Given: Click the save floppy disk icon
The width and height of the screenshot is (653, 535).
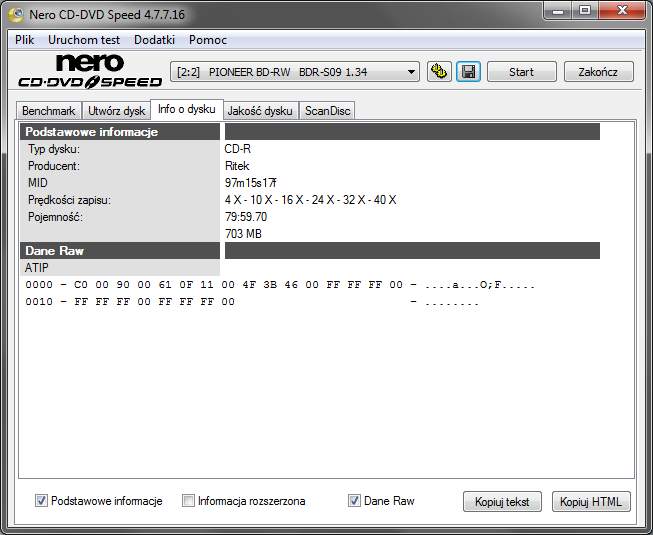Looking at the screenshot, I should (x=469, y=72).
